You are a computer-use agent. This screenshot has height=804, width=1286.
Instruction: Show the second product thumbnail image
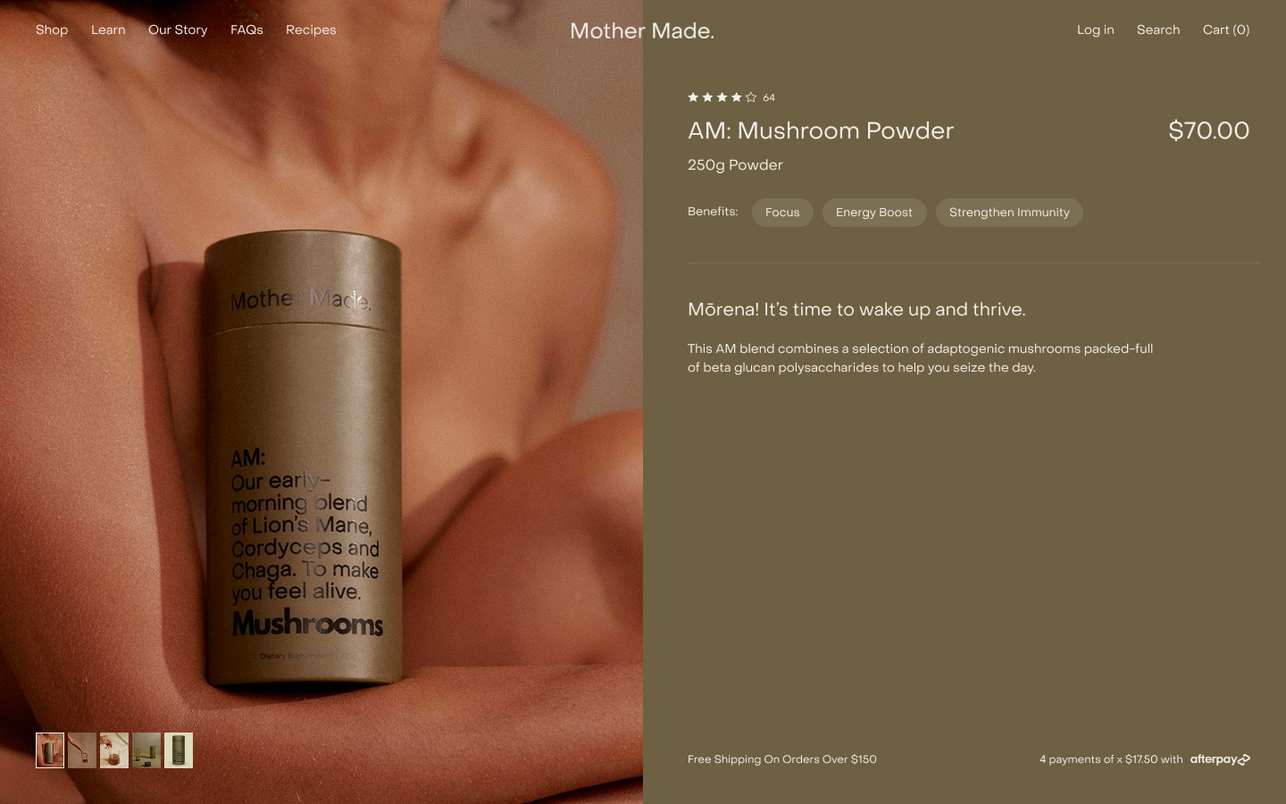tap(82, 750)
